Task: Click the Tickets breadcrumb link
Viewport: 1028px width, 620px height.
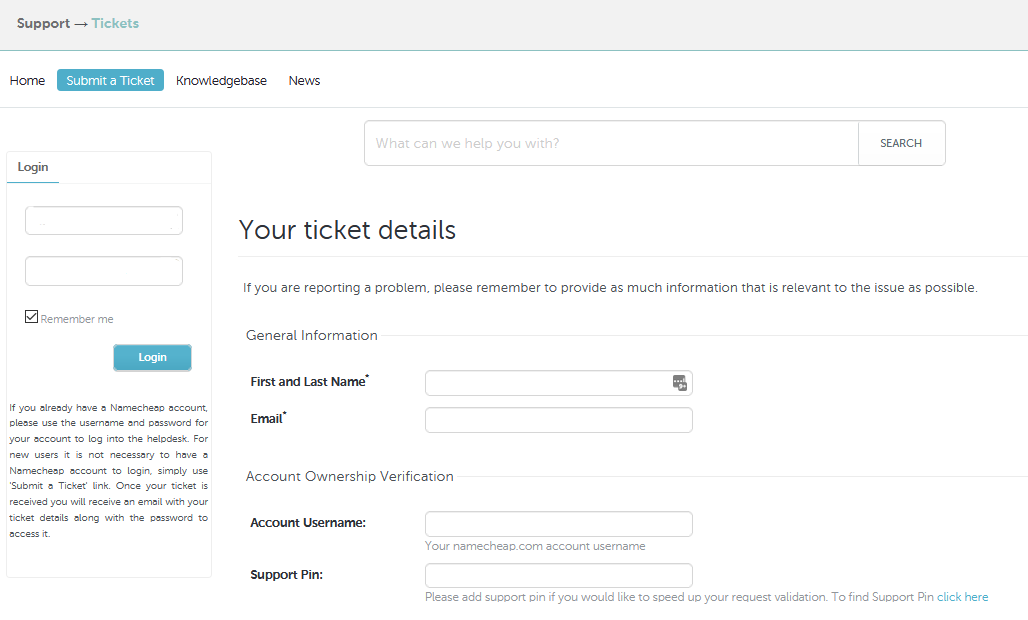Action: pos(115,24)
